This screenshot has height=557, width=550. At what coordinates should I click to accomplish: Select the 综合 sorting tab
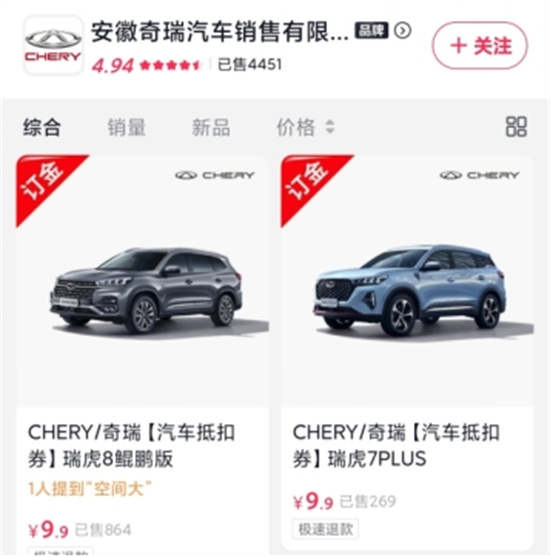coord(42,127)
